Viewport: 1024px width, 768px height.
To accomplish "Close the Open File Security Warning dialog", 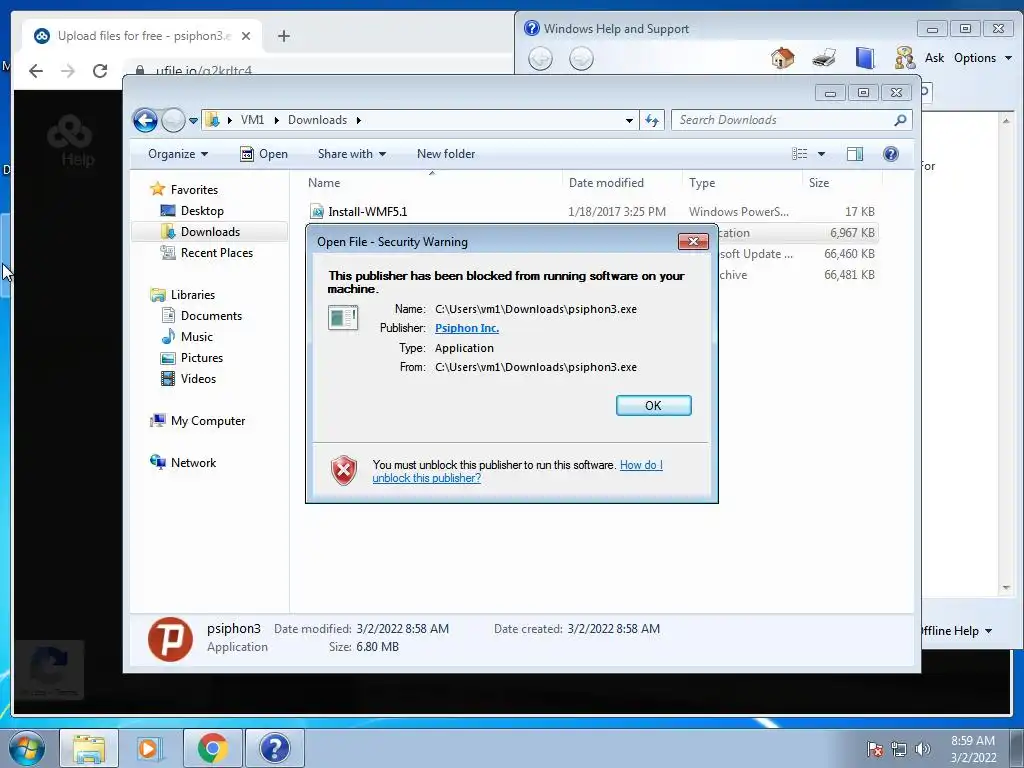I will point(693,242).
